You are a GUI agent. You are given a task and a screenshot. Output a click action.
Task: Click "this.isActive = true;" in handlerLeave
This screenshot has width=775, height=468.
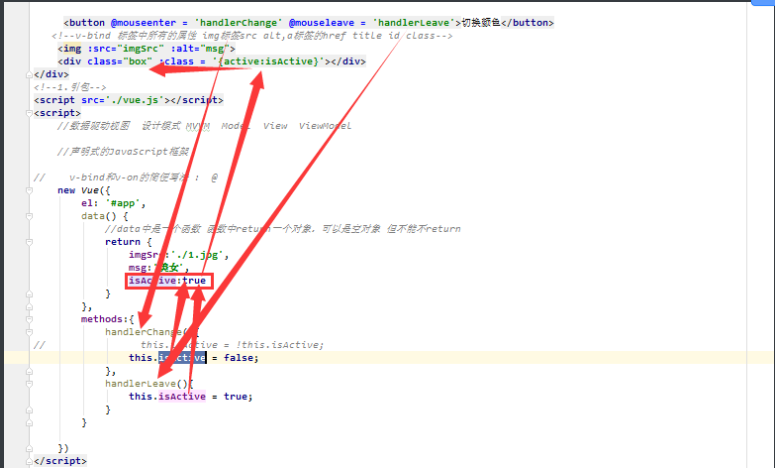coord(191,396)
